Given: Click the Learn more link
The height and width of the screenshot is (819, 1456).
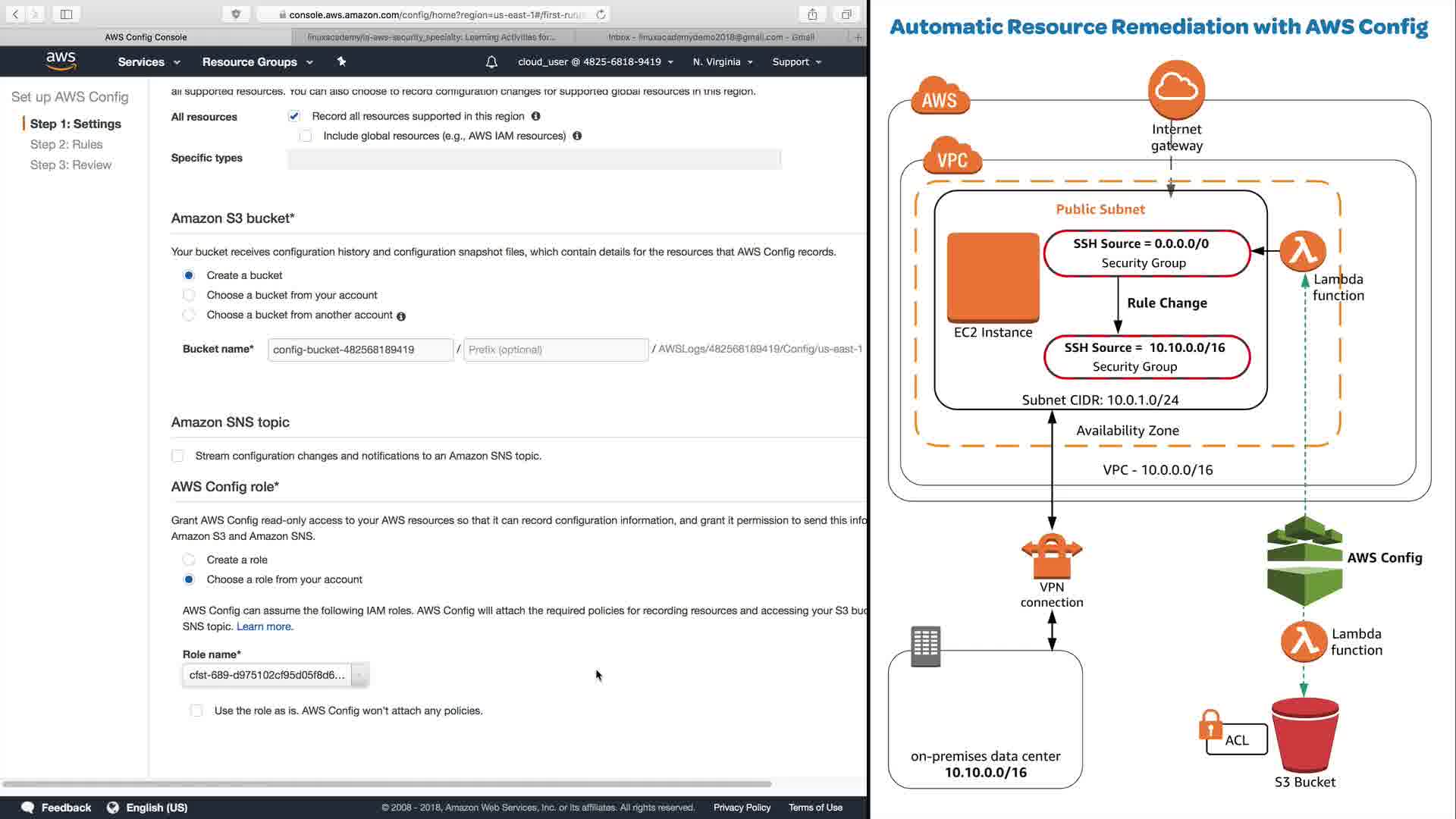Looking at the screenshot, I should tap(263, 626).
